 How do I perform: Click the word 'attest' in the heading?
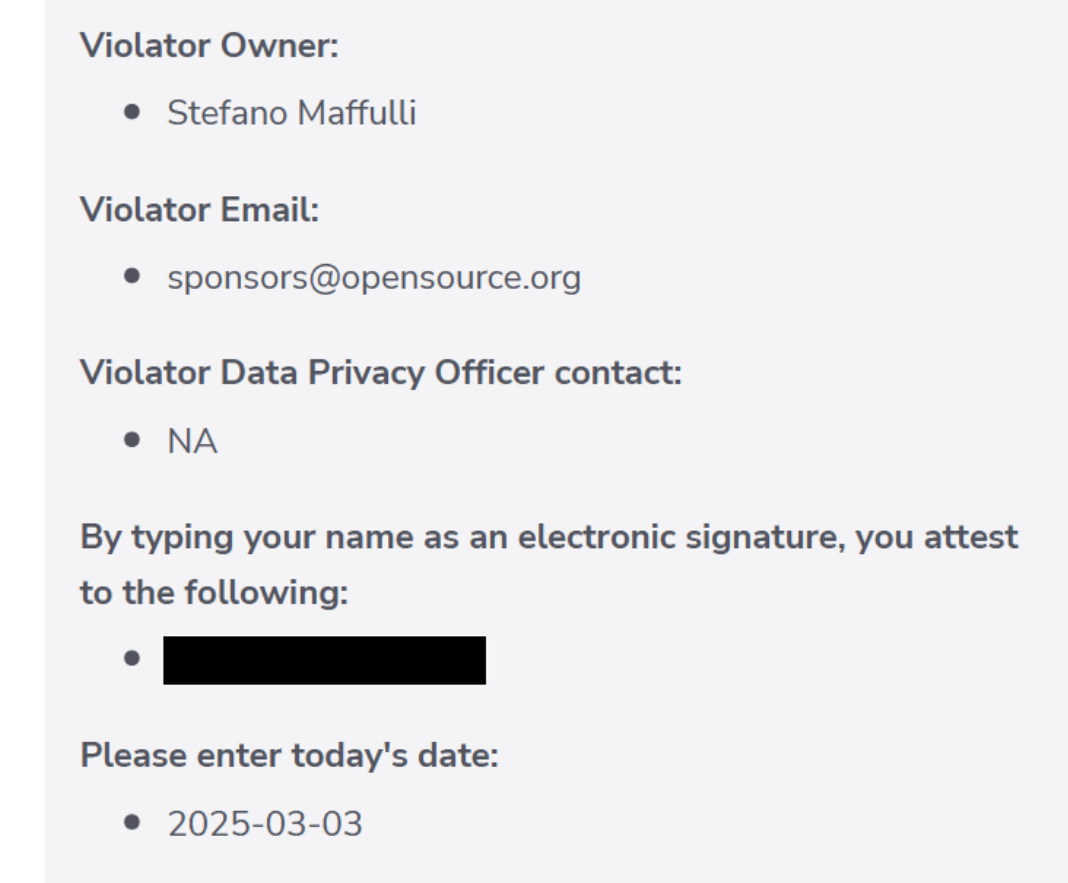click(971, 537)
